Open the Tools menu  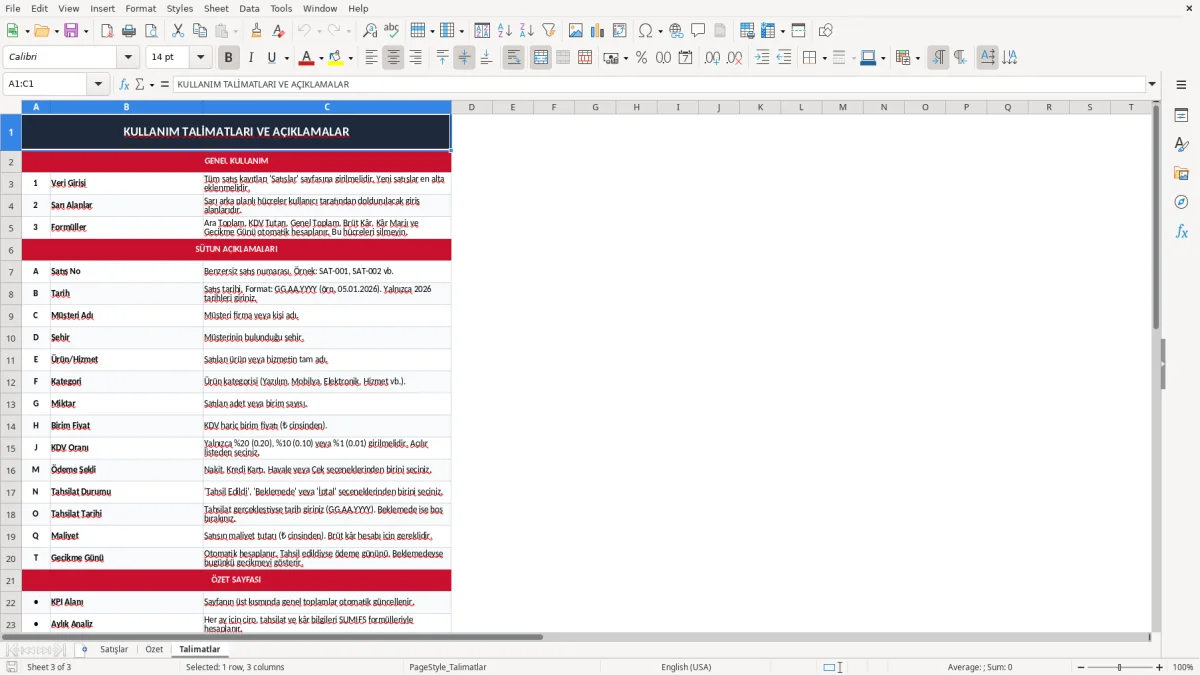pyautogui.click(x=281, y=8)
